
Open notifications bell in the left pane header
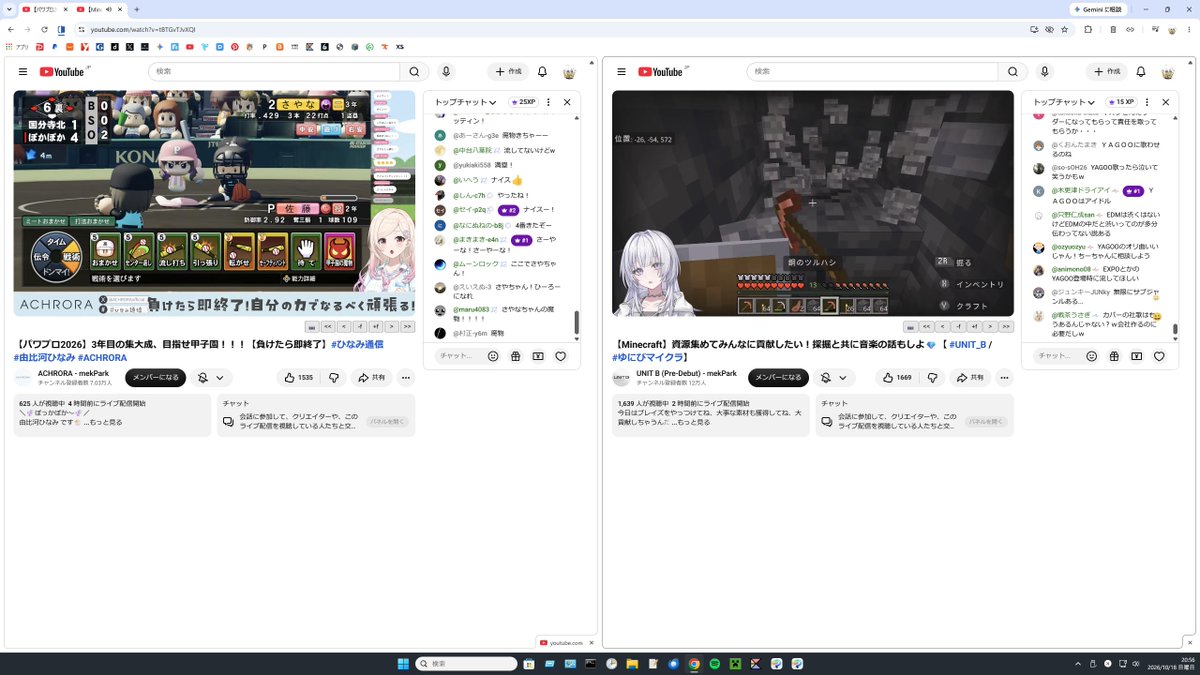pos(542,72)
